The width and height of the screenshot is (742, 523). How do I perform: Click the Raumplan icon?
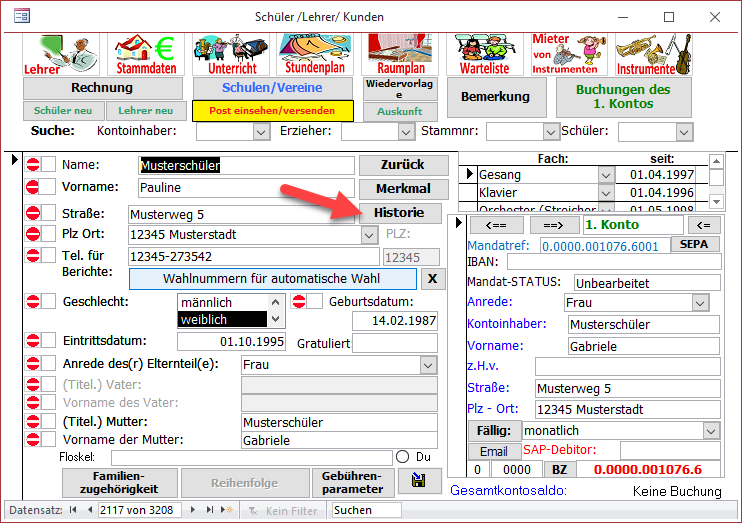point(400,55)
